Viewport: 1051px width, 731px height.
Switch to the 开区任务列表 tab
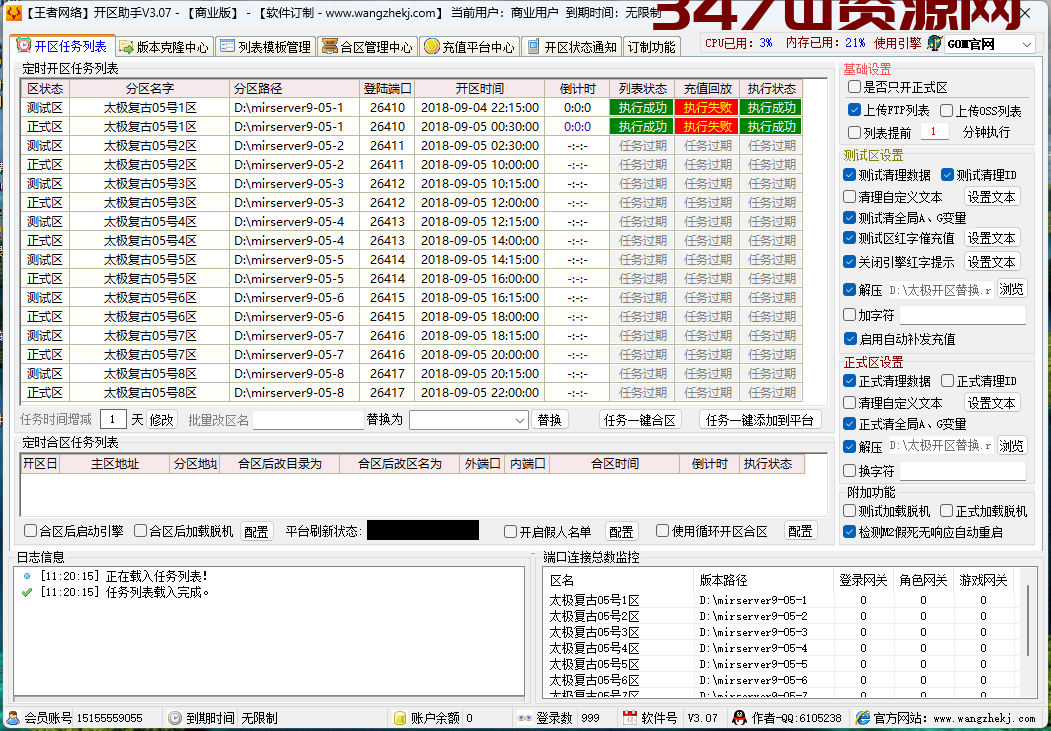point(64,46)
